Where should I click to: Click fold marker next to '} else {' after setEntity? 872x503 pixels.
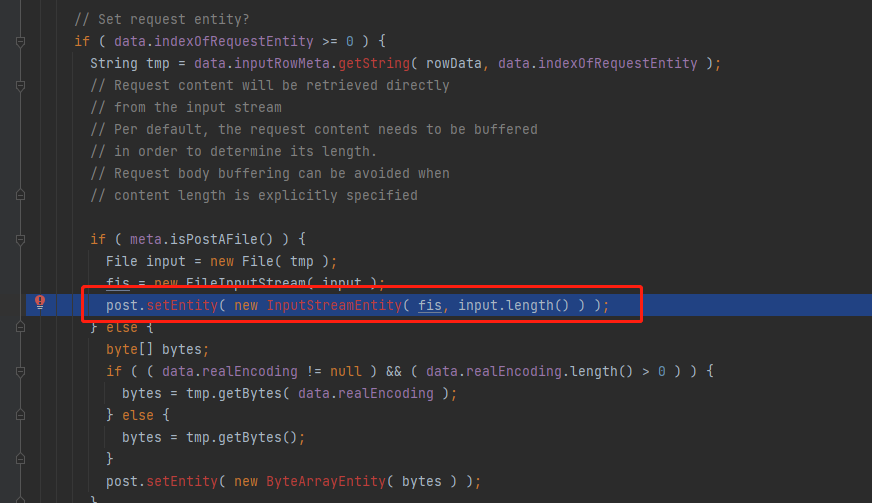21,327
